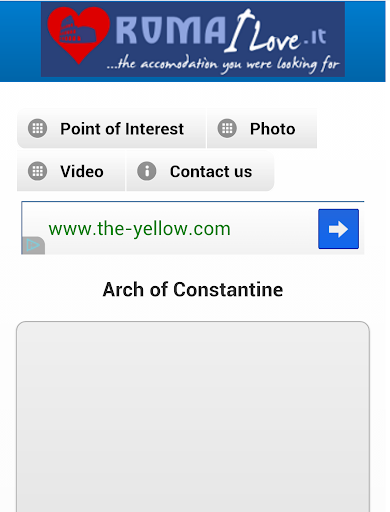Click the grid icon next to Video

37,171
